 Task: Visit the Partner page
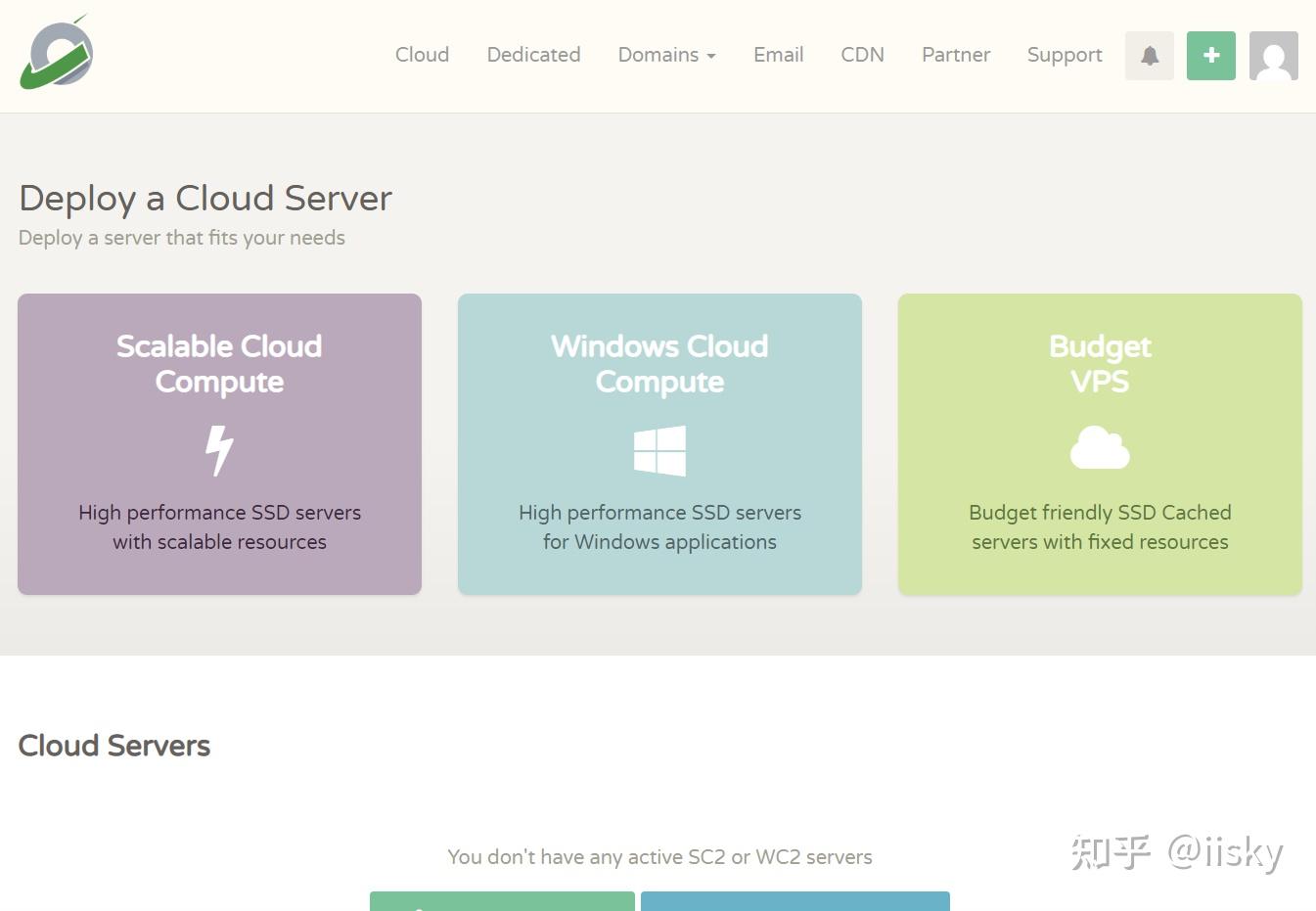coord(955,55)
